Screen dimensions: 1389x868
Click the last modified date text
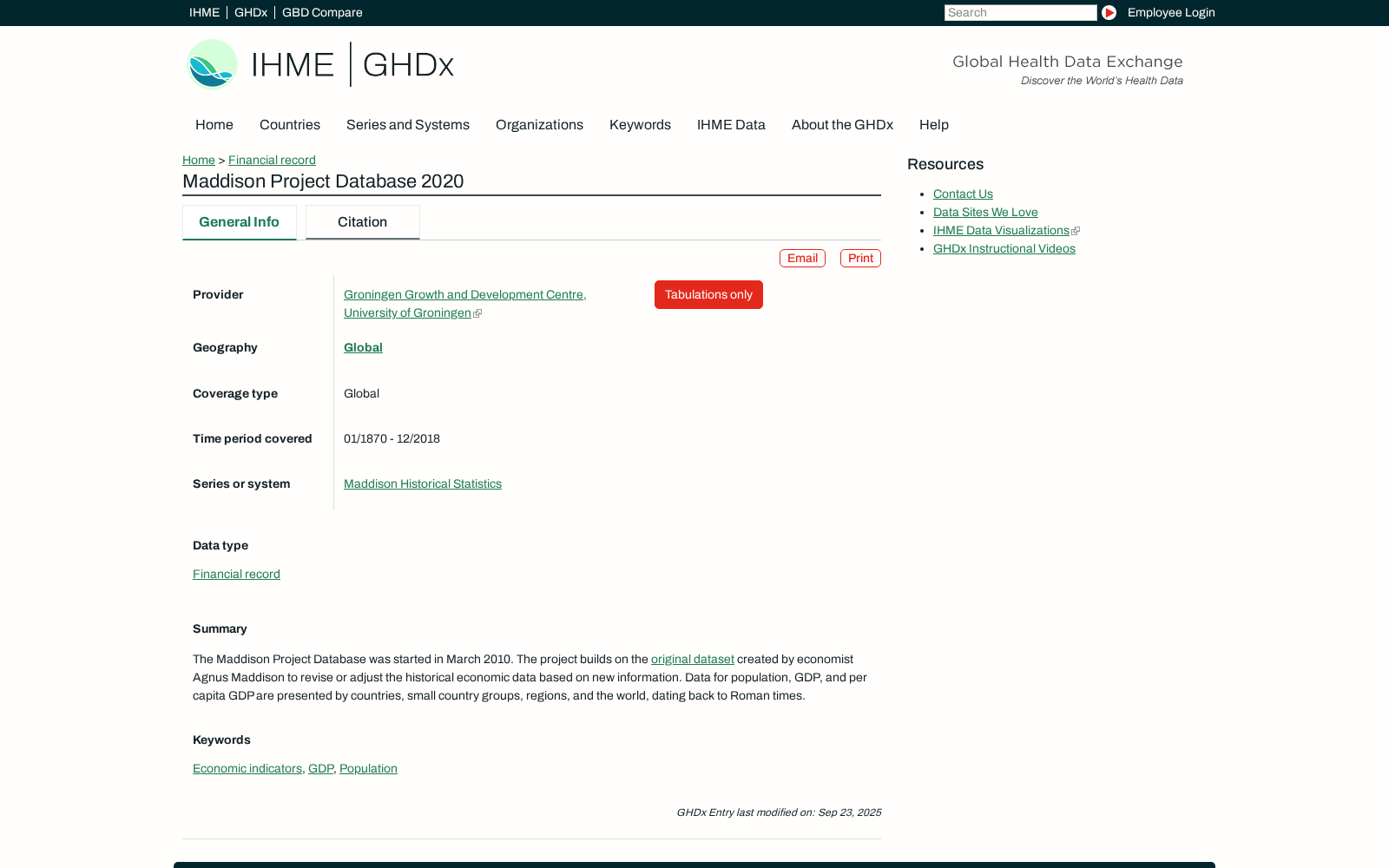[779, 812]
